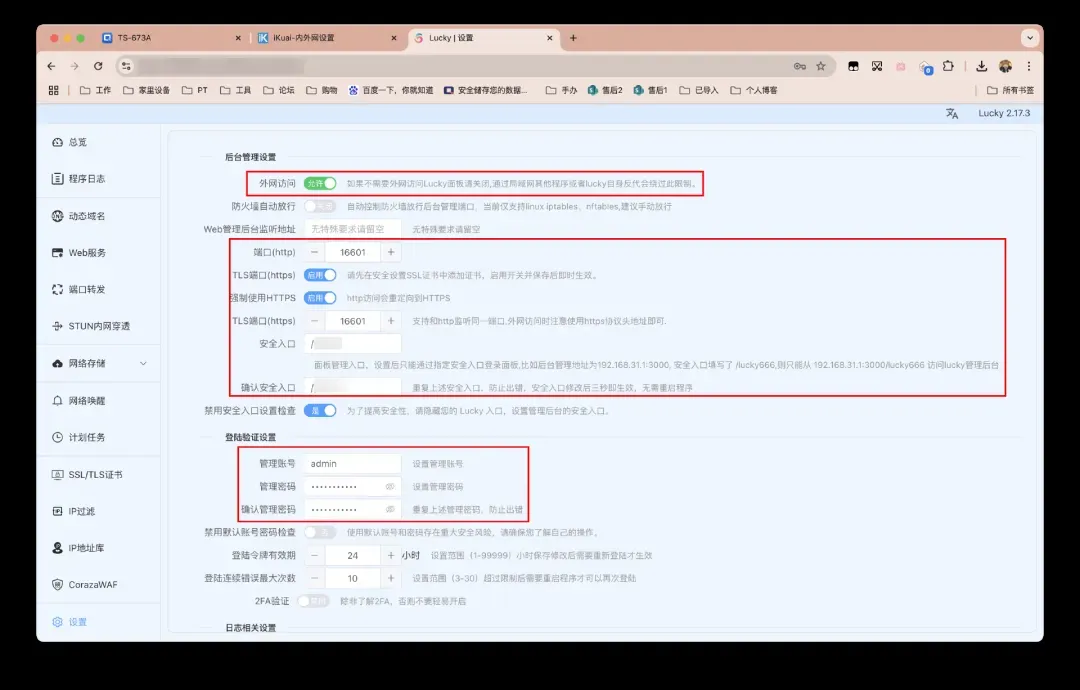Image resolution: width=1080 pixels, height=690 pixels.
Task: Open 端口转发 sidebar section
Action: [x=86, y=289]
